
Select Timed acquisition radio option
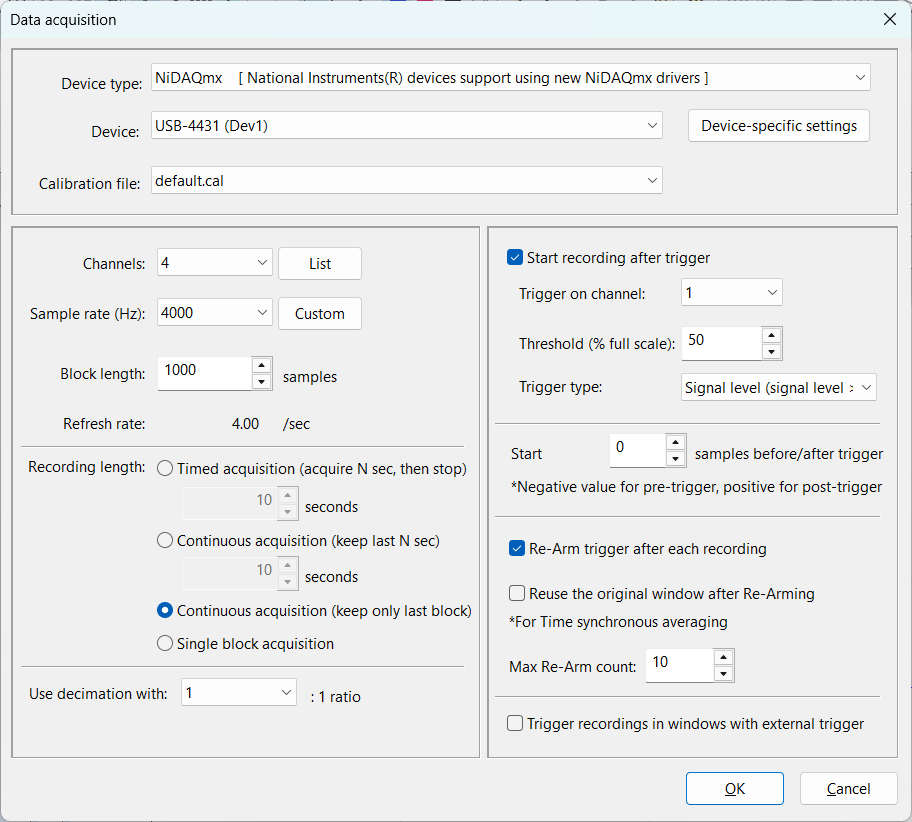coord(166,468)
